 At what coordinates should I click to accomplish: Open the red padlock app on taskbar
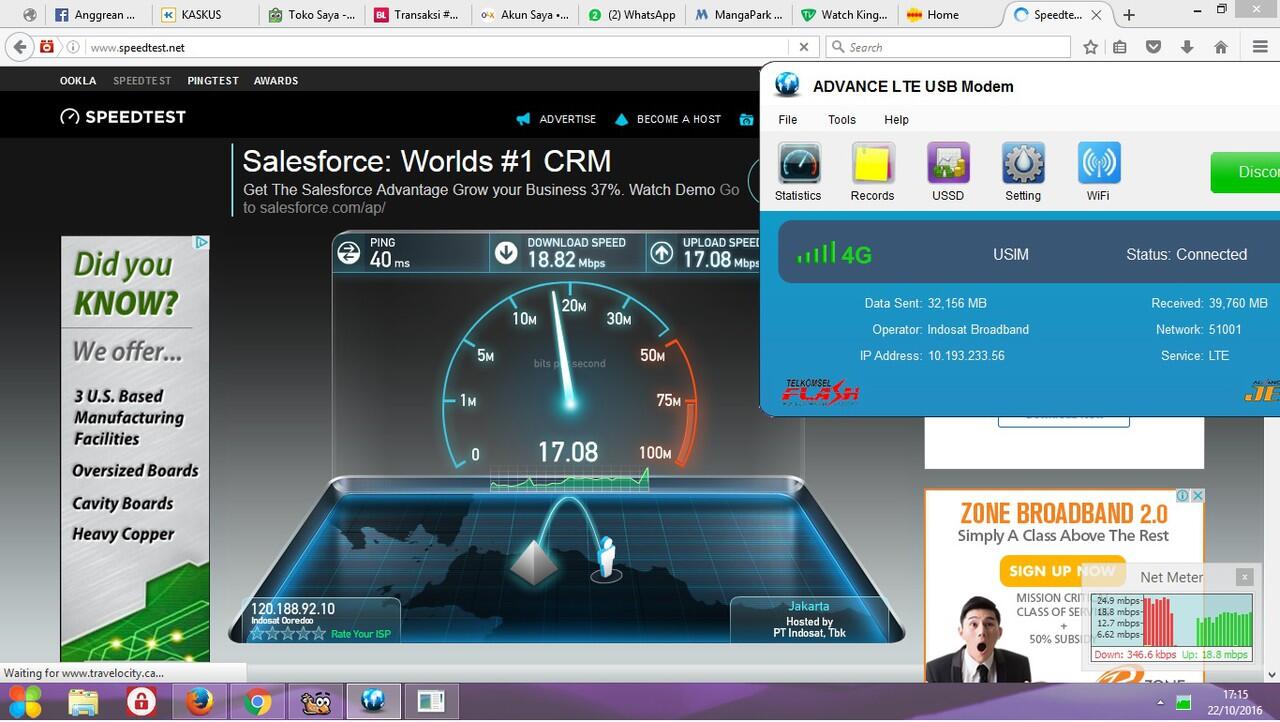(x=142, y=703)
